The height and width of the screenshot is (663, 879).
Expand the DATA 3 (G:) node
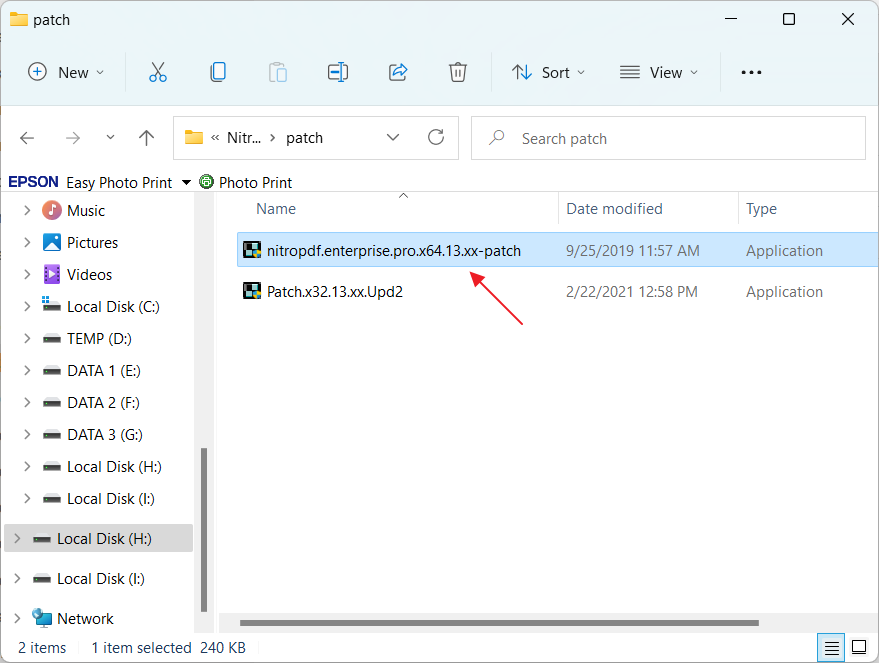point(27,434)
